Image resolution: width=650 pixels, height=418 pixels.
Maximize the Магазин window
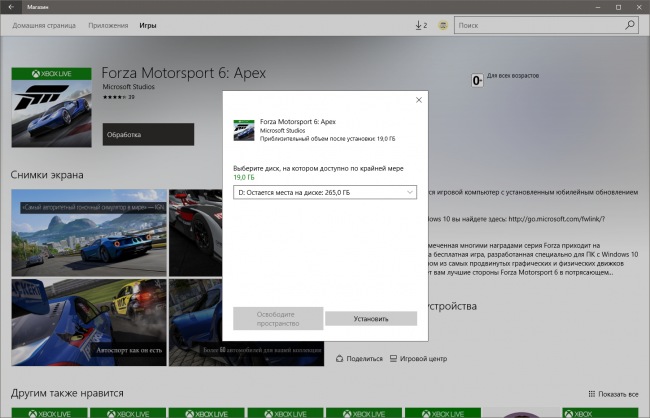tap(618, 7)
